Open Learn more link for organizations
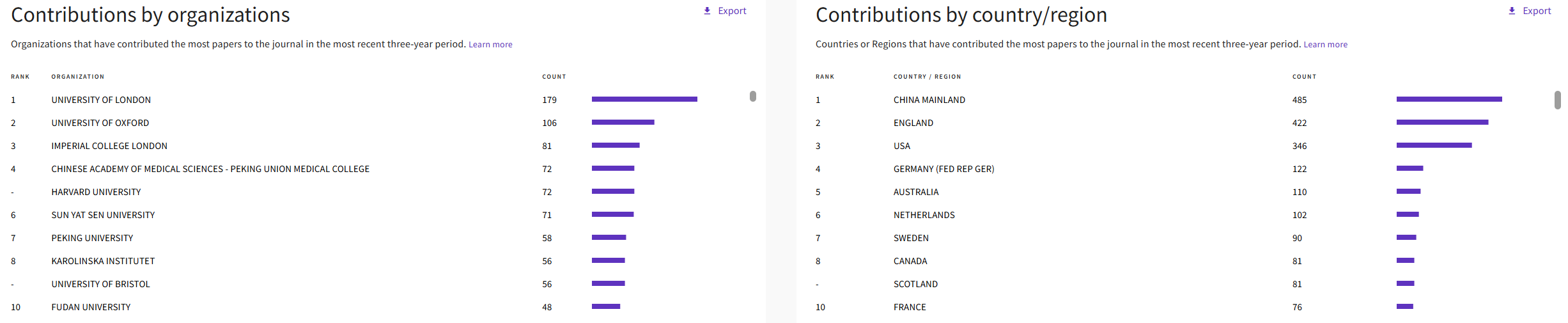The width and height of the screenshot is (1568, 323). pos(490,44)
